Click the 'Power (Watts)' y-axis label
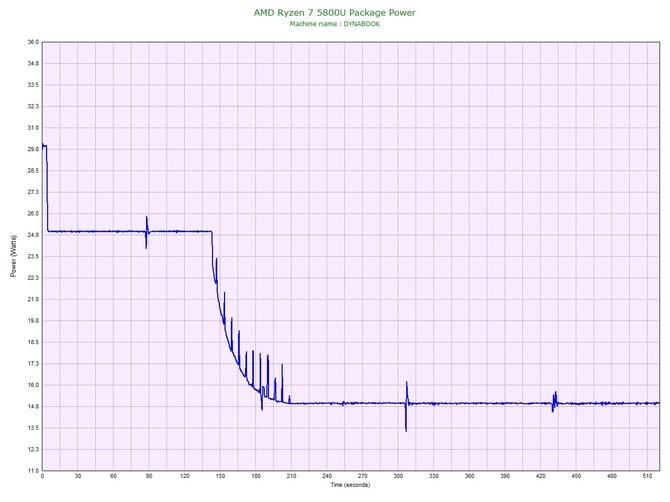Viewport: 670px width, 502px height. click(13, 256)
